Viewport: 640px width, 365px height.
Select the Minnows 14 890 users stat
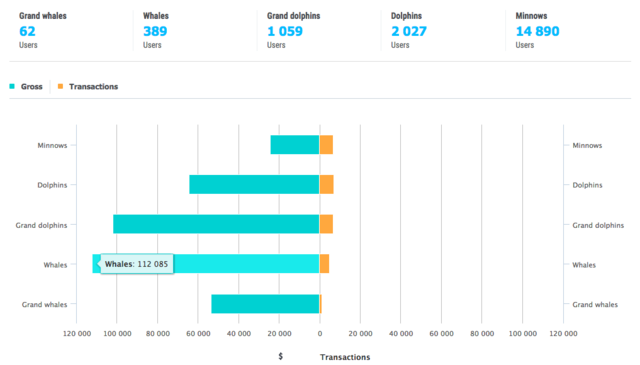[537, 31]
